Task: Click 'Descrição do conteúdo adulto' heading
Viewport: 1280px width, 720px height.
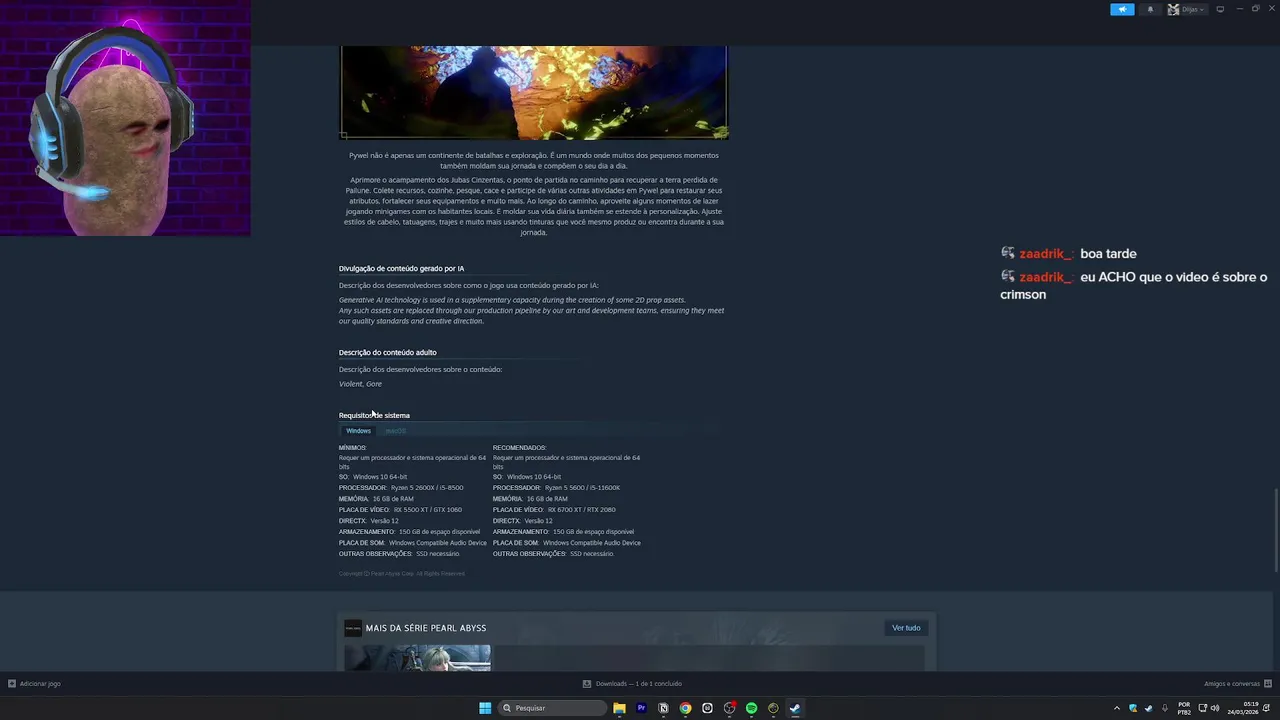Action: tap(387, 352)
